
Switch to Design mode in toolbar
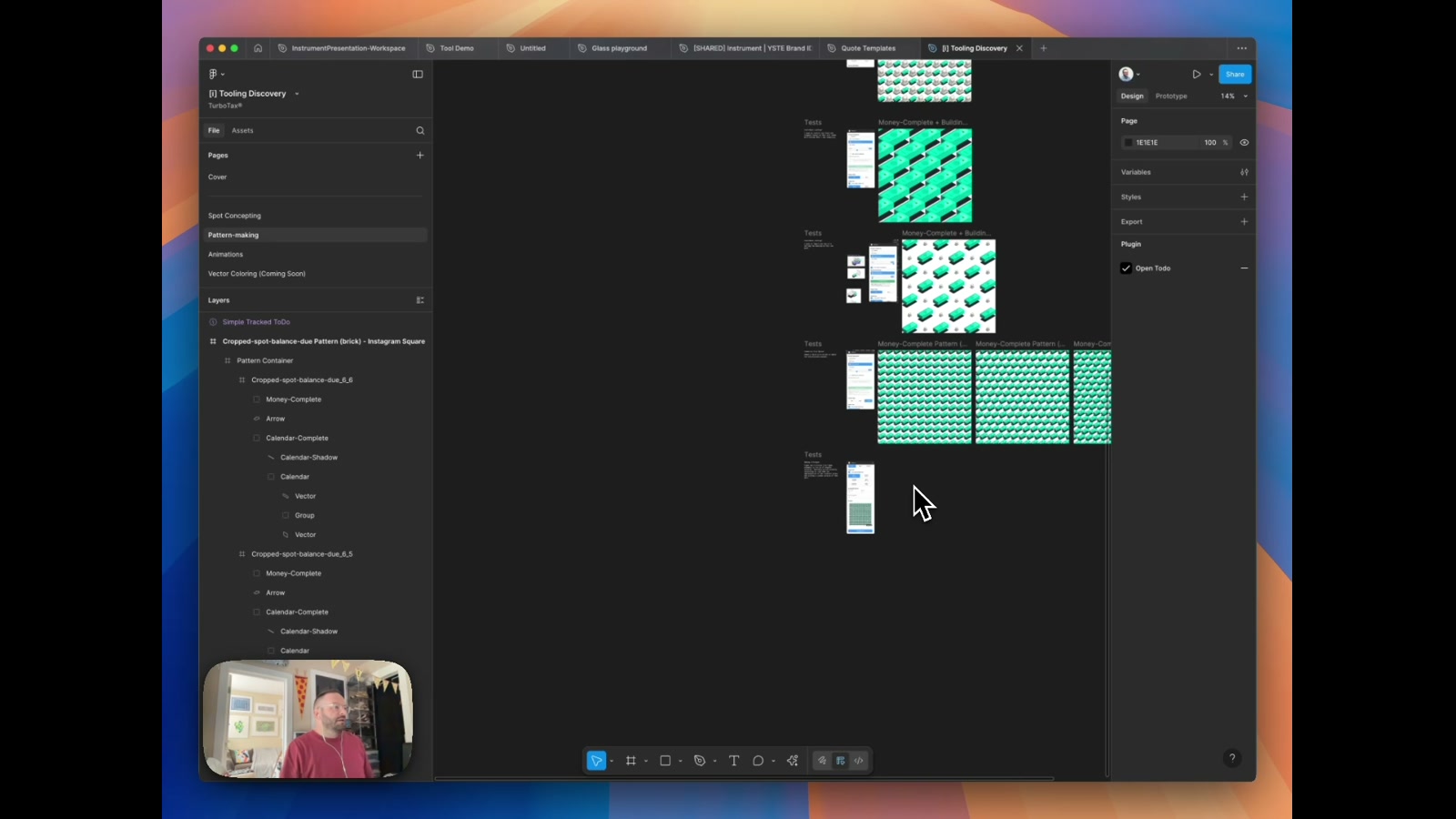(841, 761)
